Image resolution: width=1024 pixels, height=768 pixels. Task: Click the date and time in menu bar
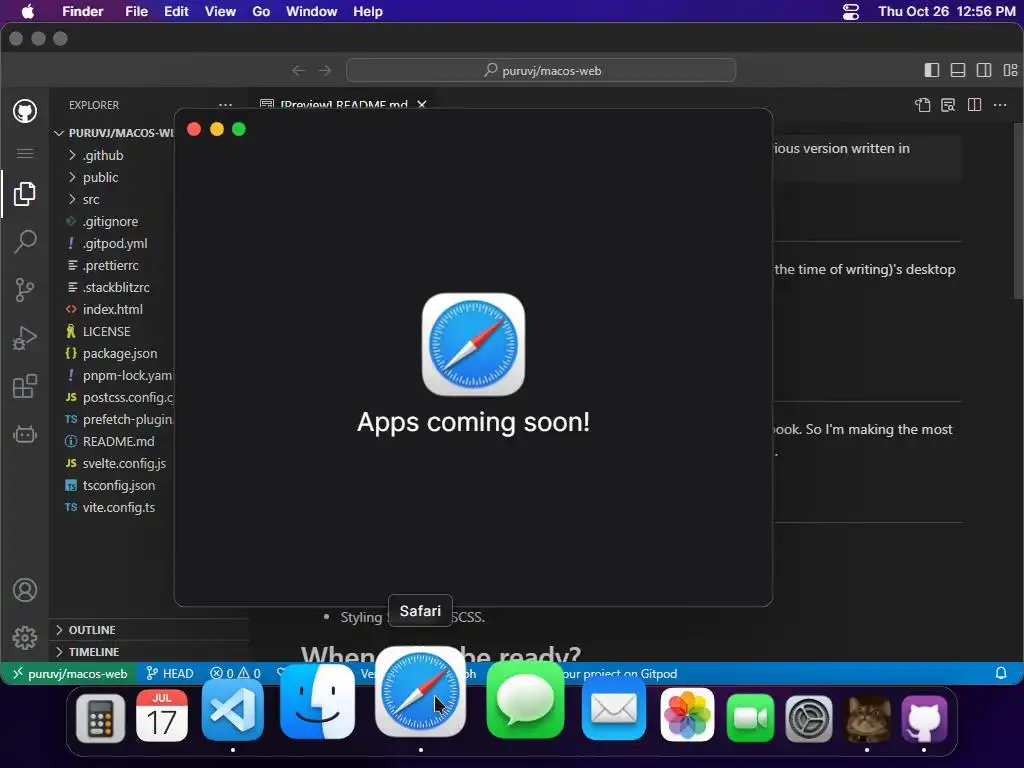(946, 11)
